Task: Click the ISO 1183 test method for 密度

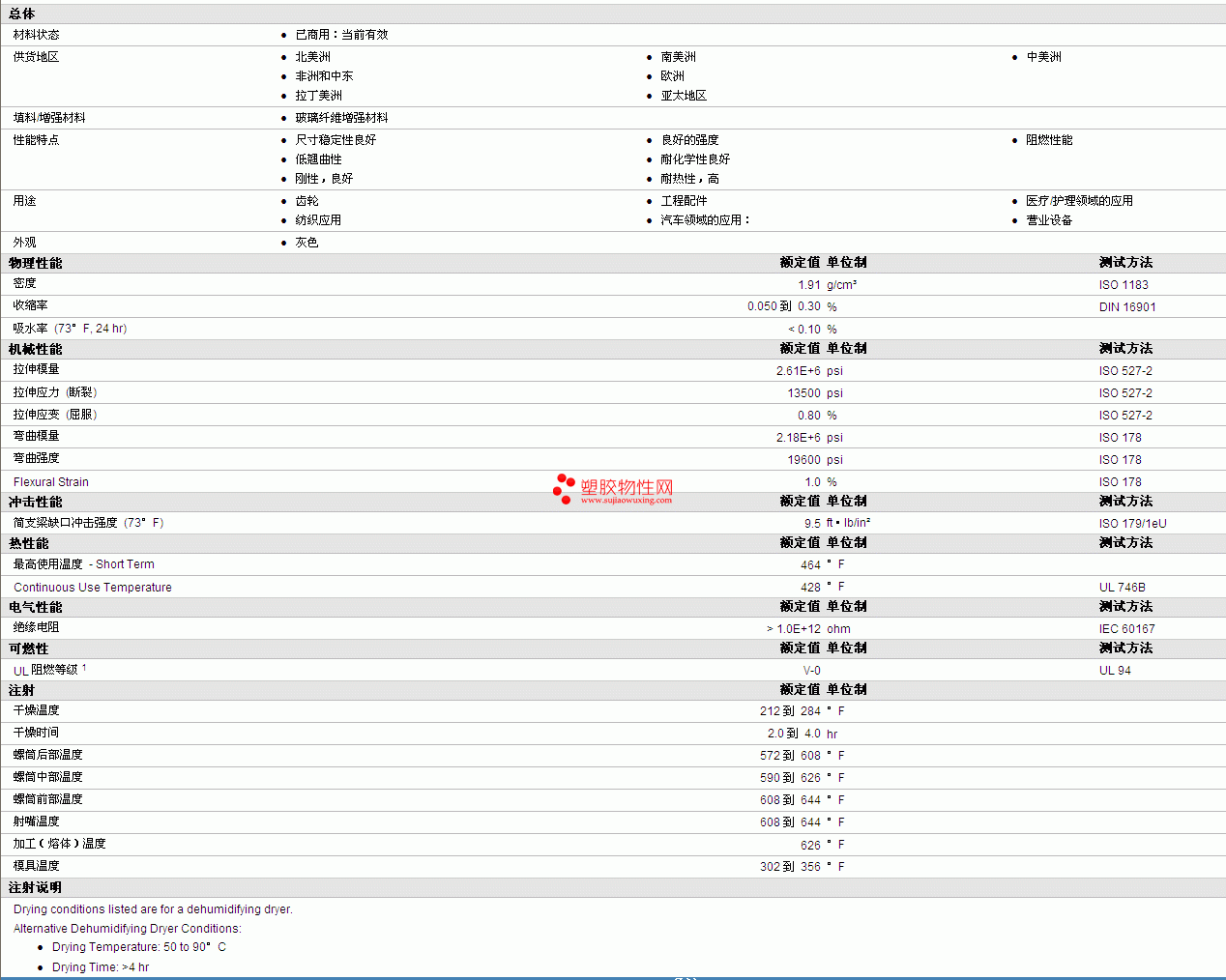Action: coord(1124,285)
